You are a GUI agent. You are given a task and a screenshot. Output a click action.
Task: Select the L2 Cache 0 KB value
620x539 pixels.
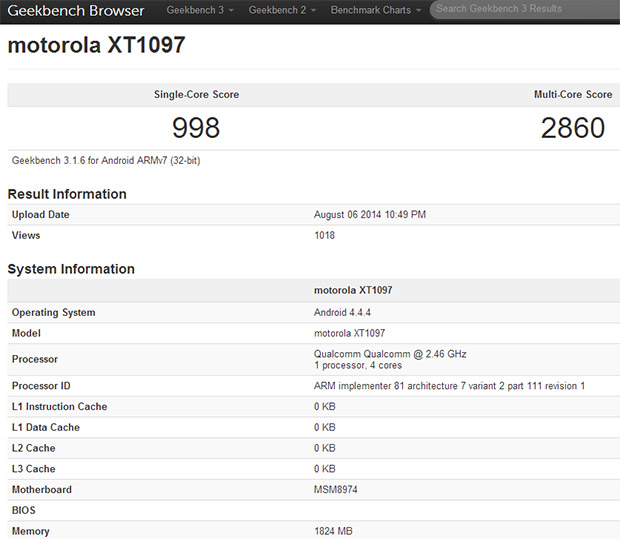[x=325, y=448]
